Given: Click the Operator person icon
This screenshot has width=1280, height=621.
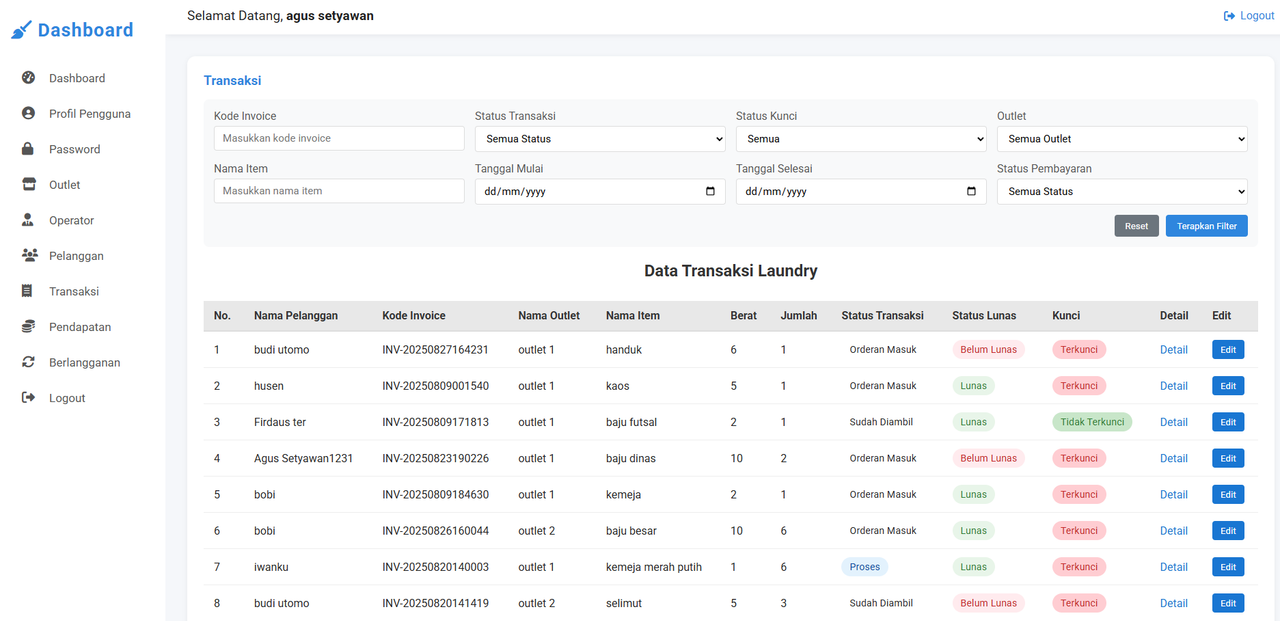Looking at the screenshot, I should point(28,220).
